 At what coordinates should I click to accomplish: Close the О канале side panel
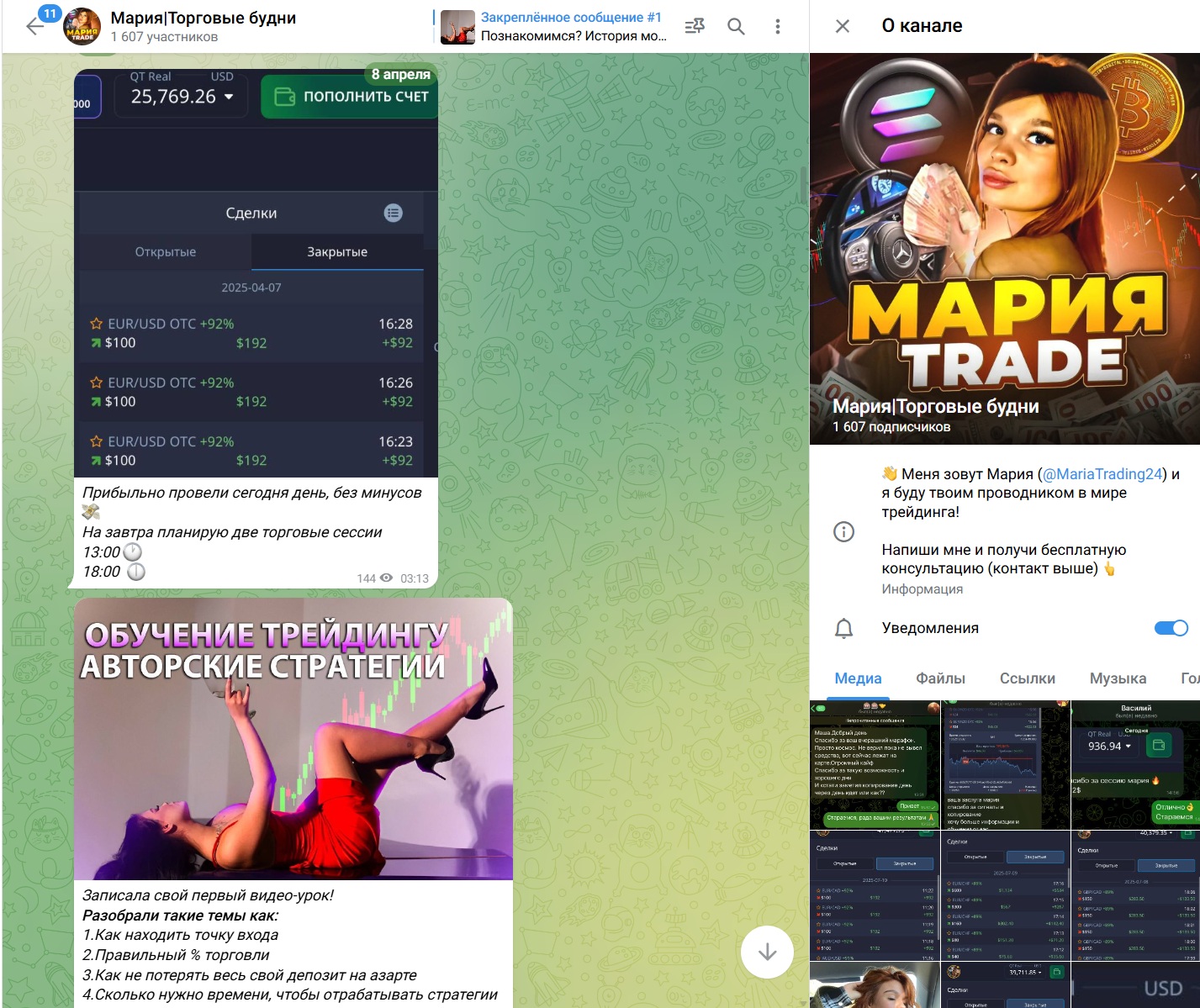tap(843, 26)
